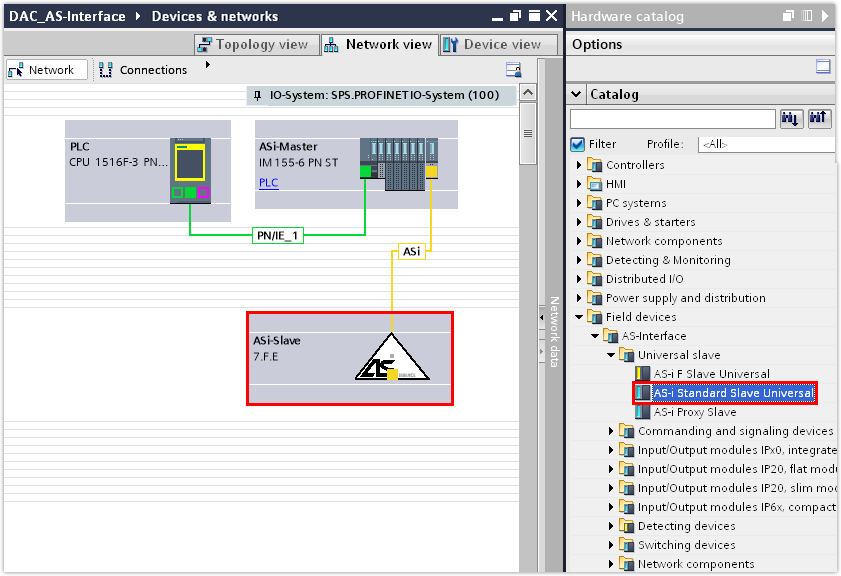Click the relations overview icon in network toolbar
The image size is (841, 576).
coord(513,70)
